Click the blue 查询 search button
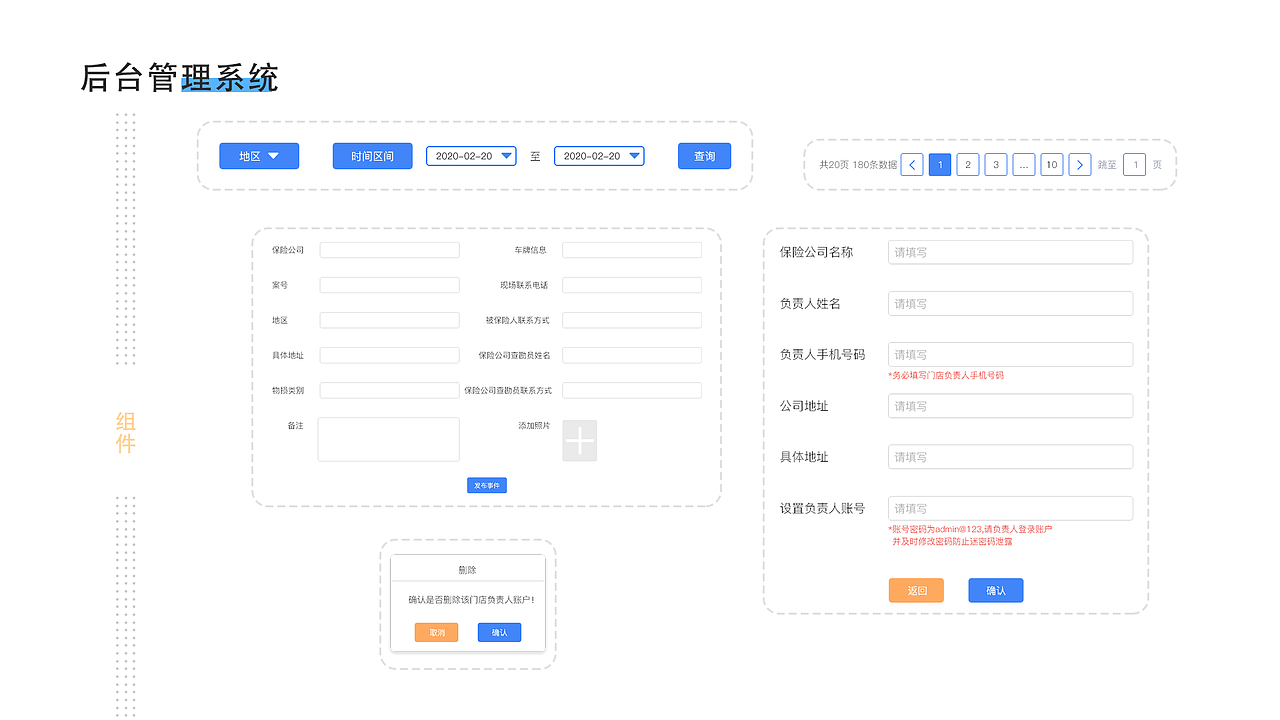1280x720 pixels. pos(704,155)
